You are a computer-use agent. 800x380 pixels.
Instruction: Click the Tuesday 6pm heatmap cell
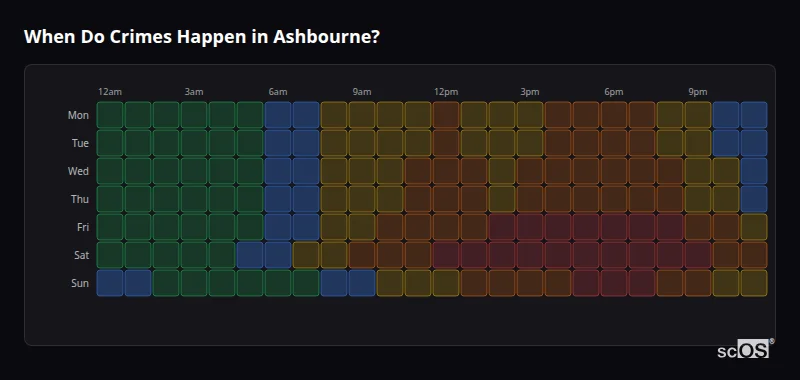tap(614, 143)
